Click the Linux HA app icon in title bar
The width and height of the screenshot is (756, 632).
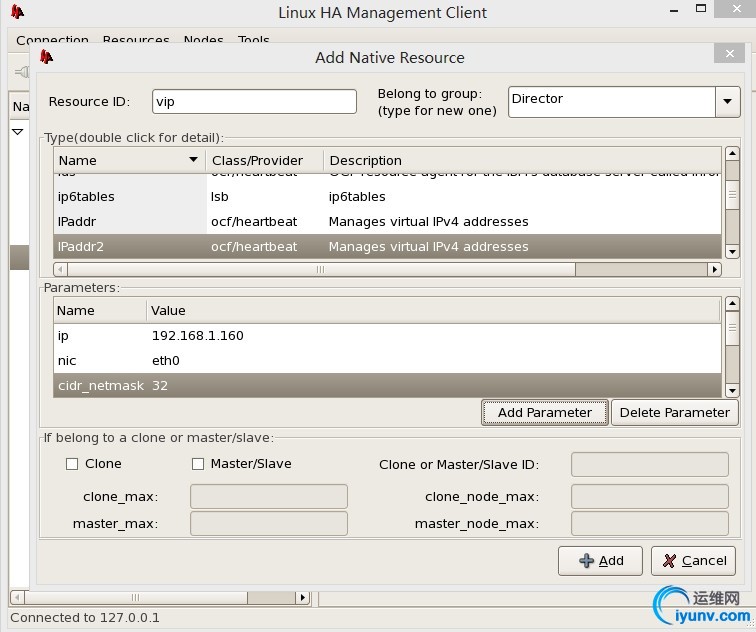[17, 12]
